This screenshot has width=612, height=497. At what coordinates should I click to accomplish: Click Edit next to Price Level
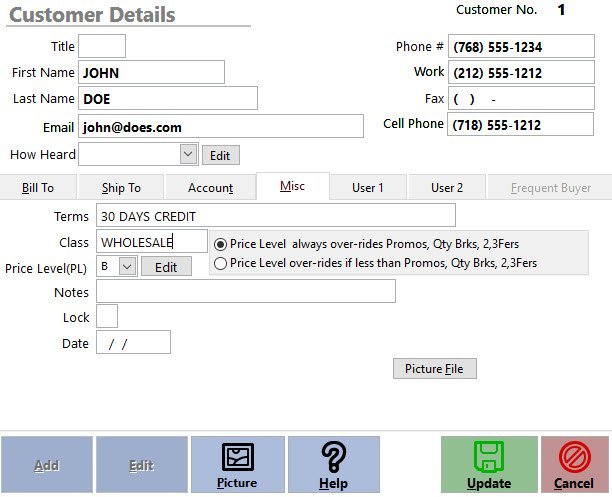[x=166, y=267]
